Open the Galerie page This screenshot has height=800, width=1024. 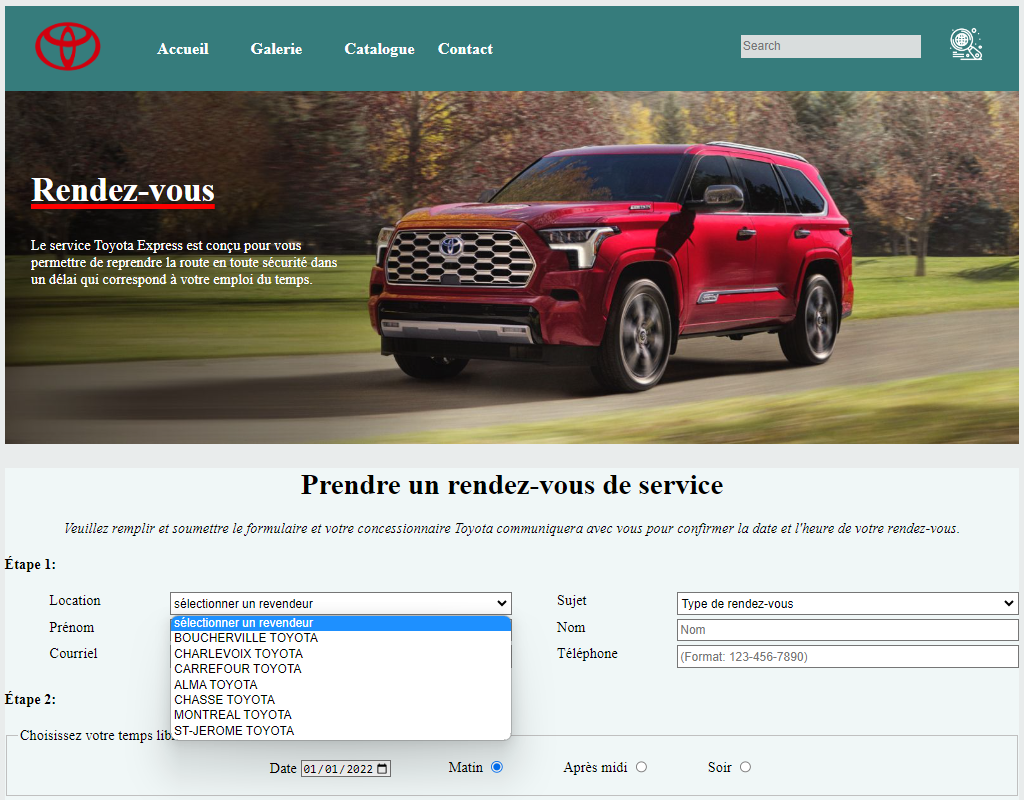click(x=276, y=48)
